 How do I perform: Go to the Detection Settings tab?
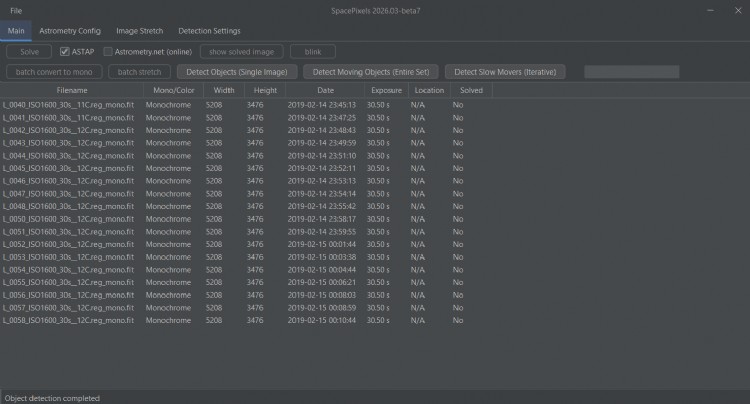coord(209,31)
